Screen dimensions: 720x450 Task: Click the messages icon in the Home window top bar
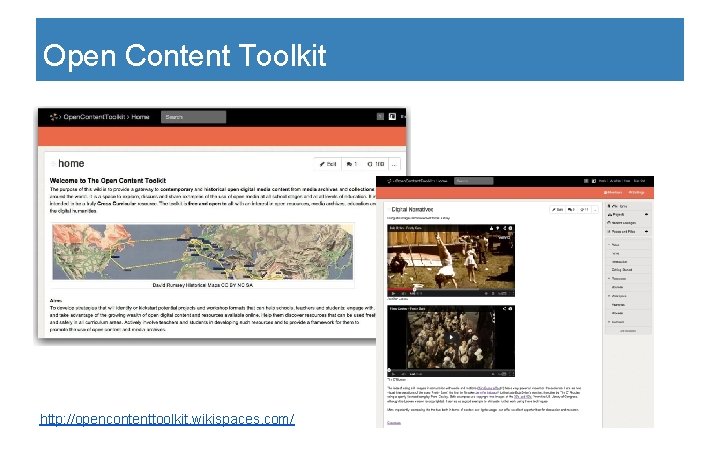(380, 117)
